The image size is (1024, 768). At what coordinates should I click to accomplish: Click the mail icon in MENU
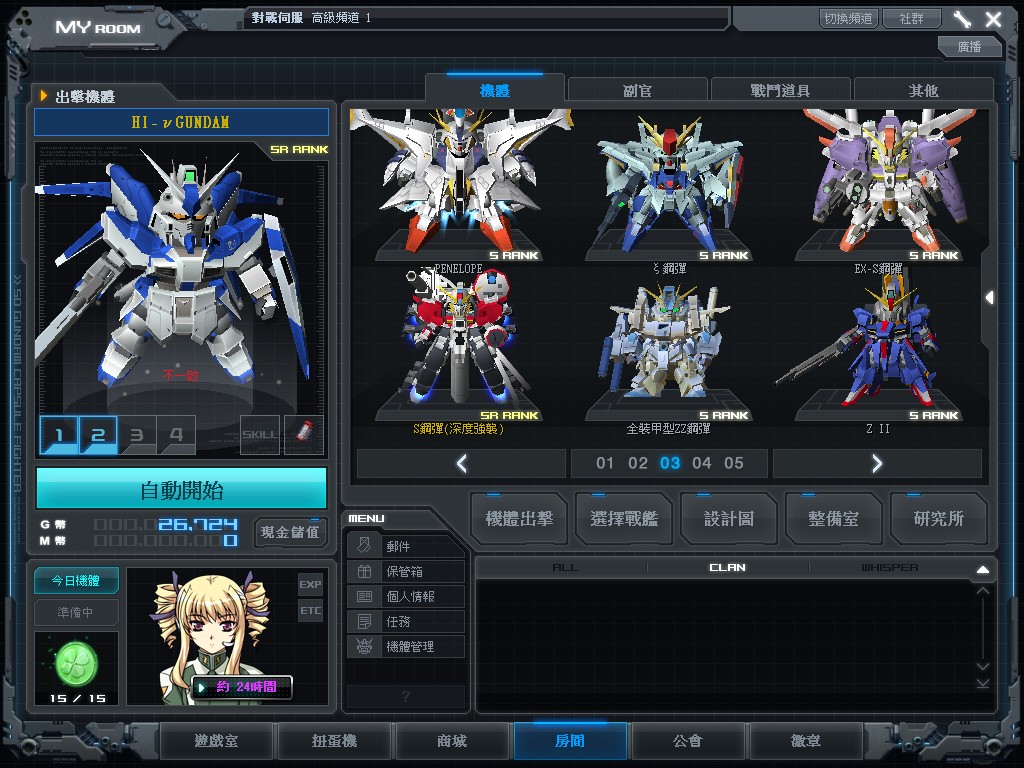(365, 546)
